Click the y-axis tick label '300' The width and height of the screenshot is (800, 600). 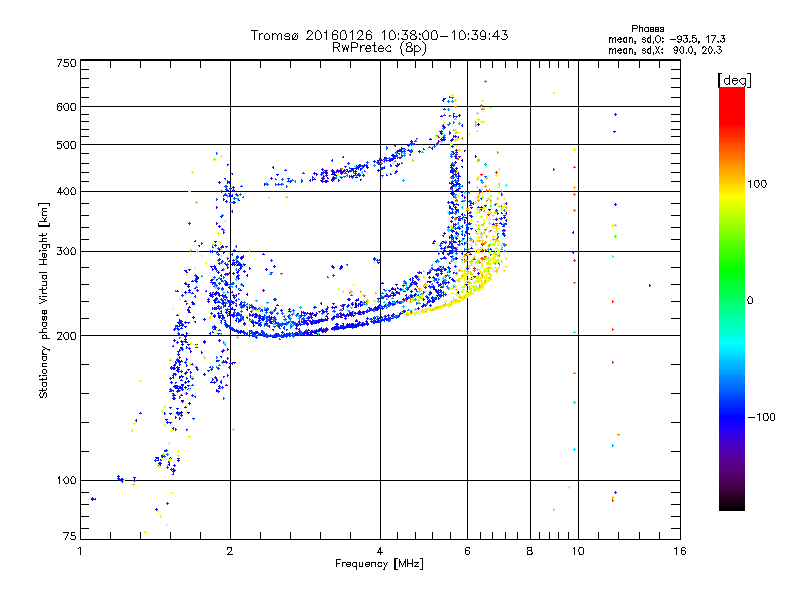[67, 252]
